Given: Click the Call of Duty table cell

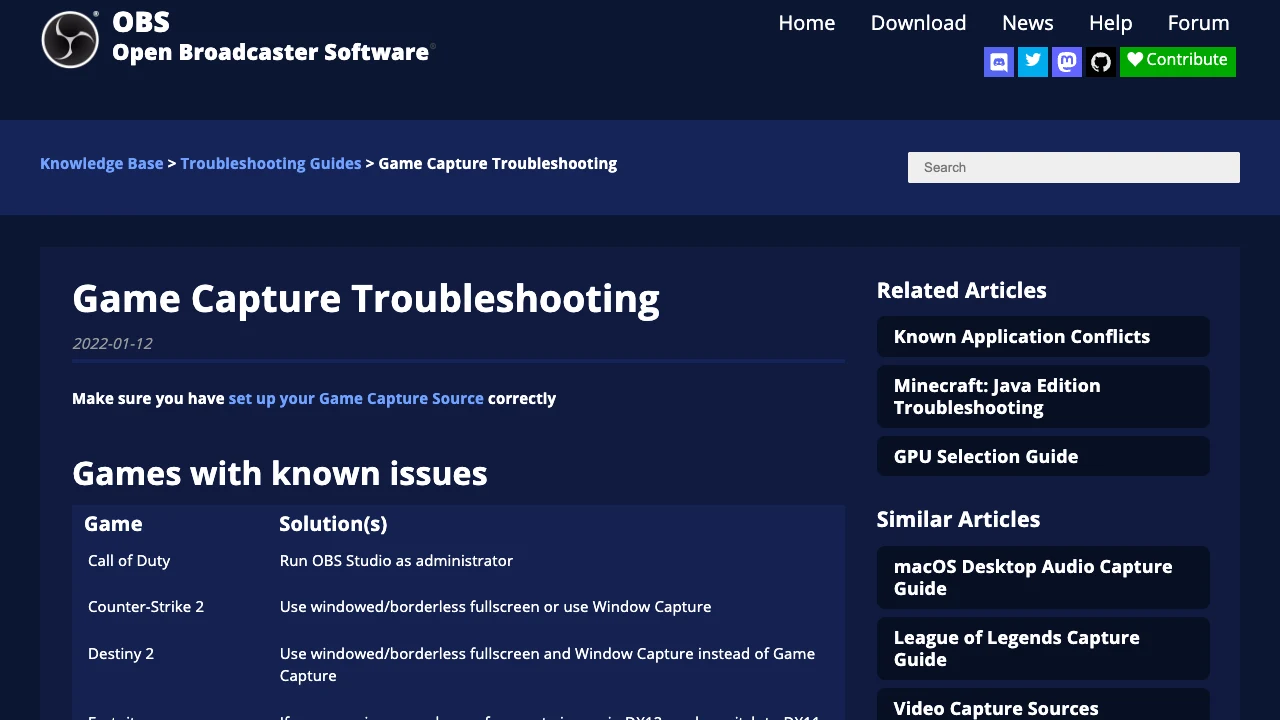Looking at the screenshot, I should tap(129, 560).
